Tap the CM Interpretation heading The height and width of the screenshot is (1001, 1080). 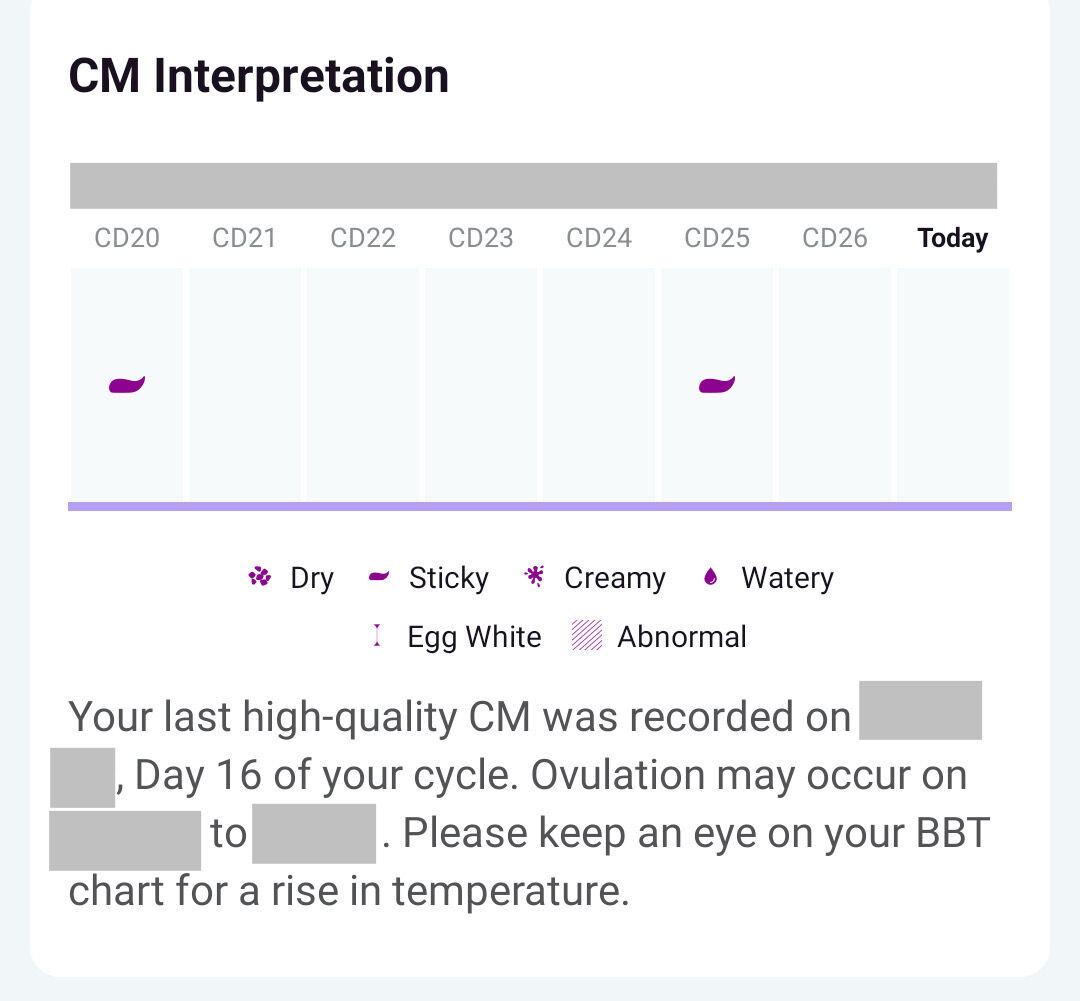pos(258,76)
